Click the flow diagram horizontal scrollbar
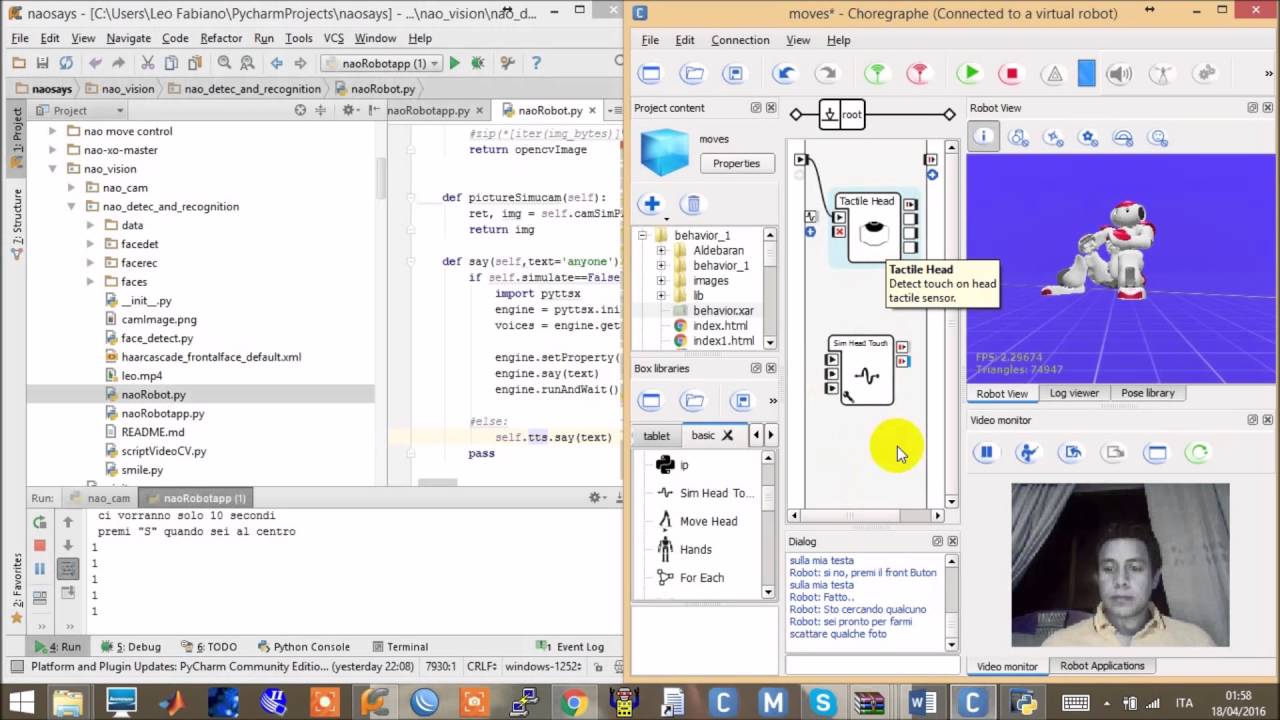Viewport: 1280px width, 720px height. click(x=866, y=516)
